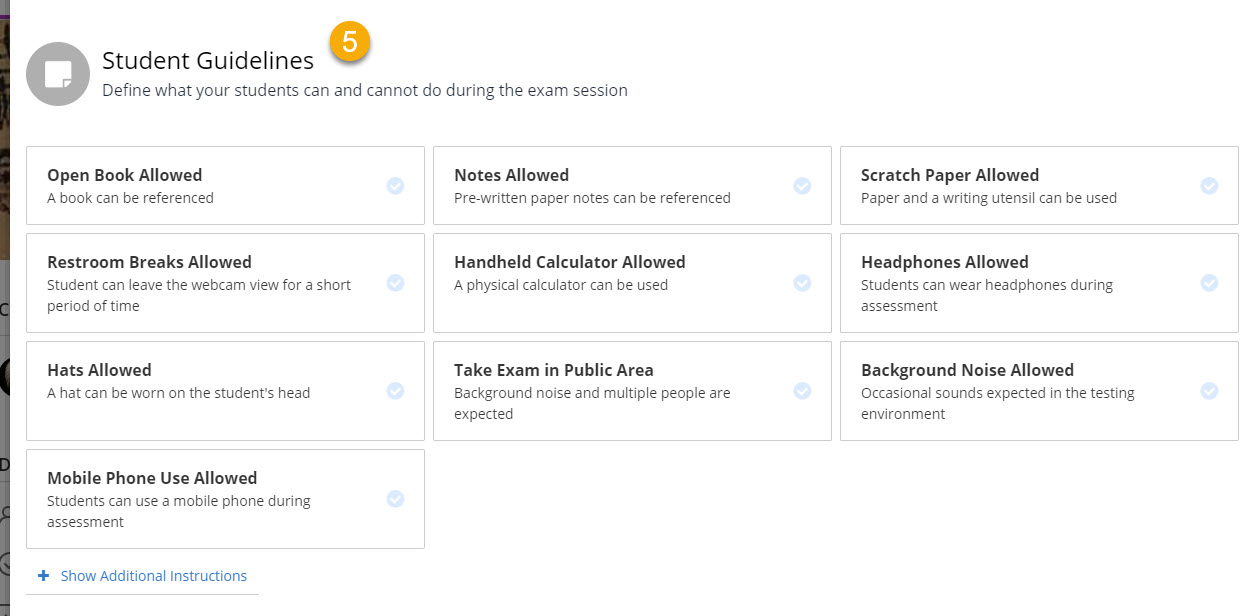Toggle the Restroom Breaks Allowed checkmark
Image resolution: width=1253 pixels, height=616 pixels.
395,283
